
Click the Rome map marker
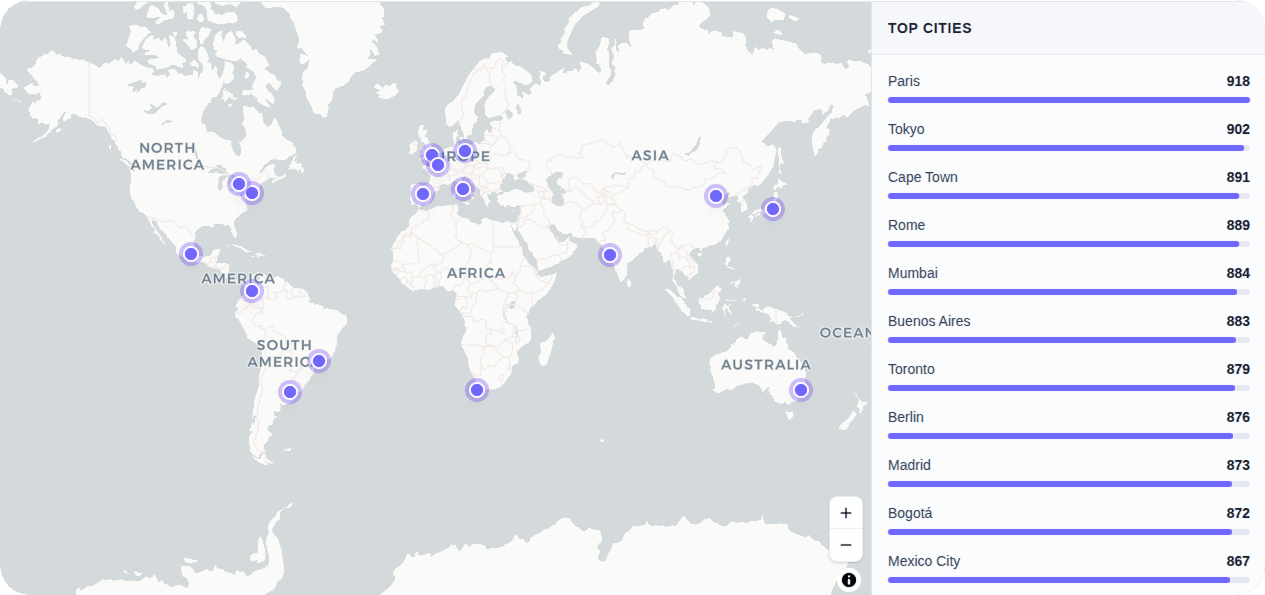tap(462, 189)
